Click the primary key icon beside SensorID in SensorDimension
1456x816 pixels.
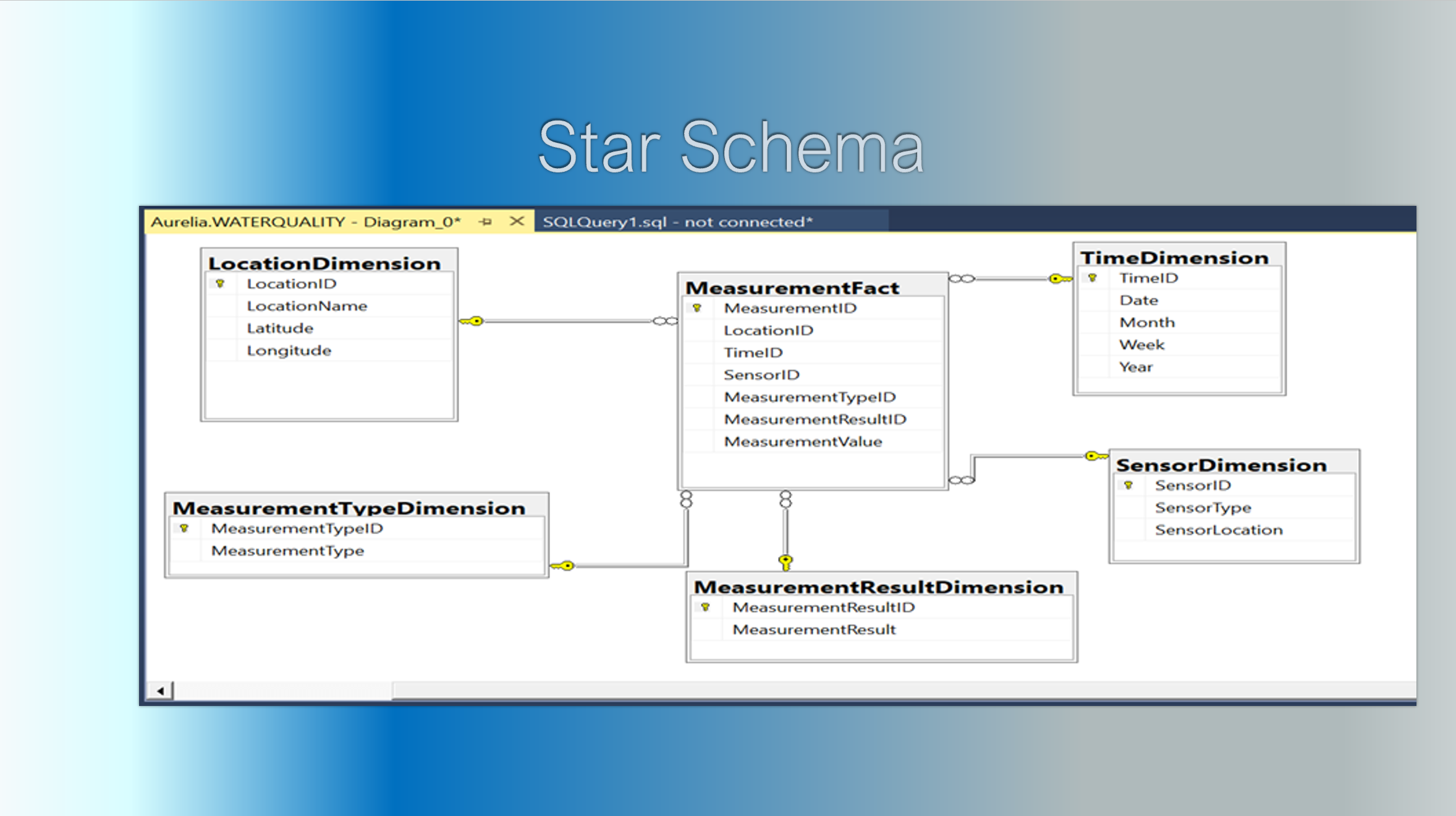(1128, 485)
